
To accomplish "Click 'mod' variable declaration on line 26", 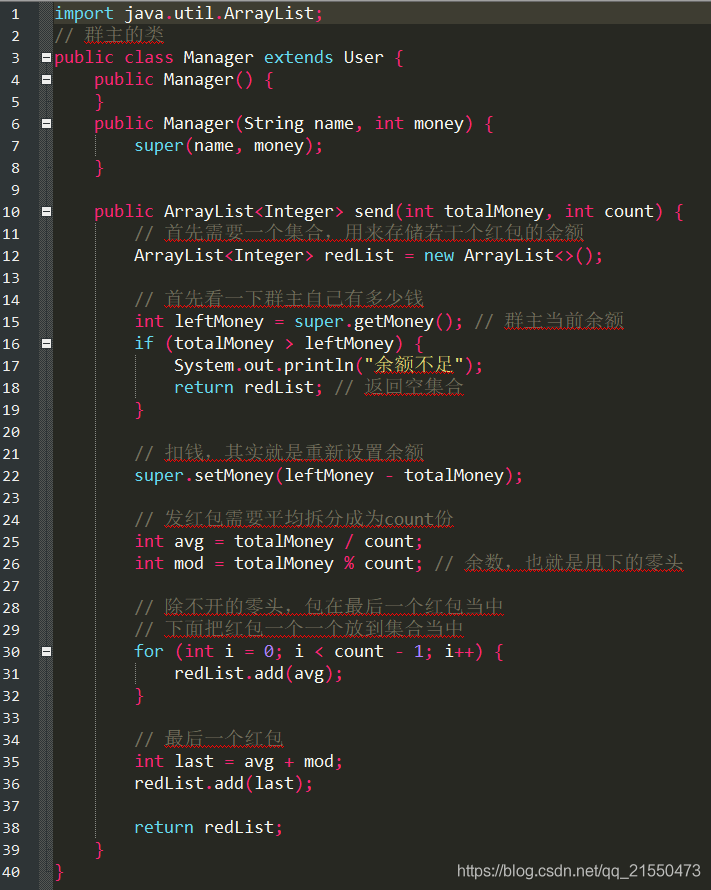I will [x=189, y=564].
